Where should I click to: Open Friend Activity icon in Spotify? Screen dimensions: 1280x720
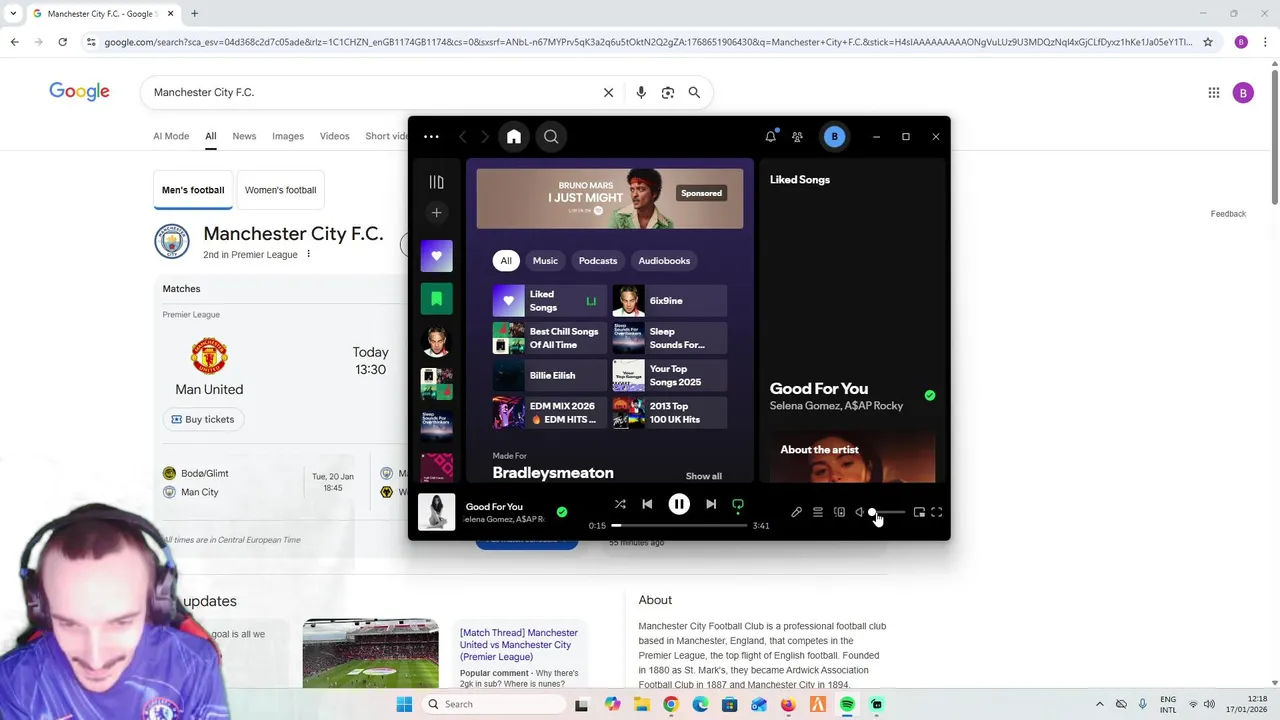click(x=797, y=137)
